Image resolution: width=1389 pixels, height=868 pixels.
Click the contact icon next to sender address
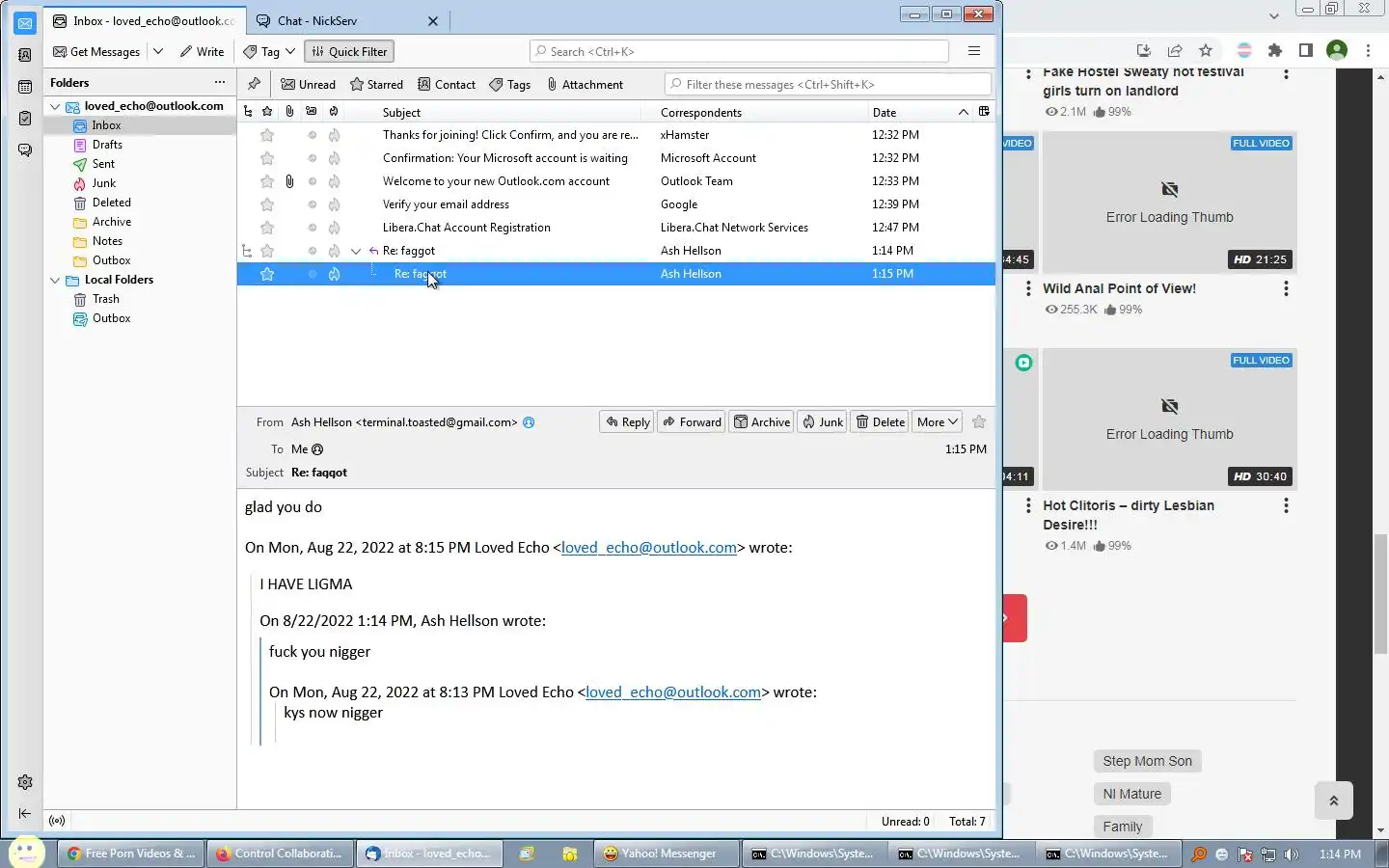529,422
